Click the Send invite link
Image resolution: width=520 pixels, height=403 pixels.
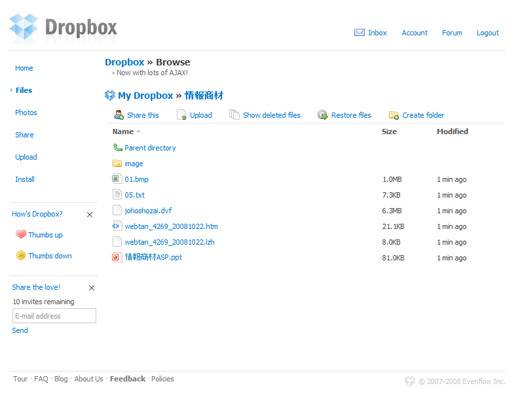tap(20, 330)
